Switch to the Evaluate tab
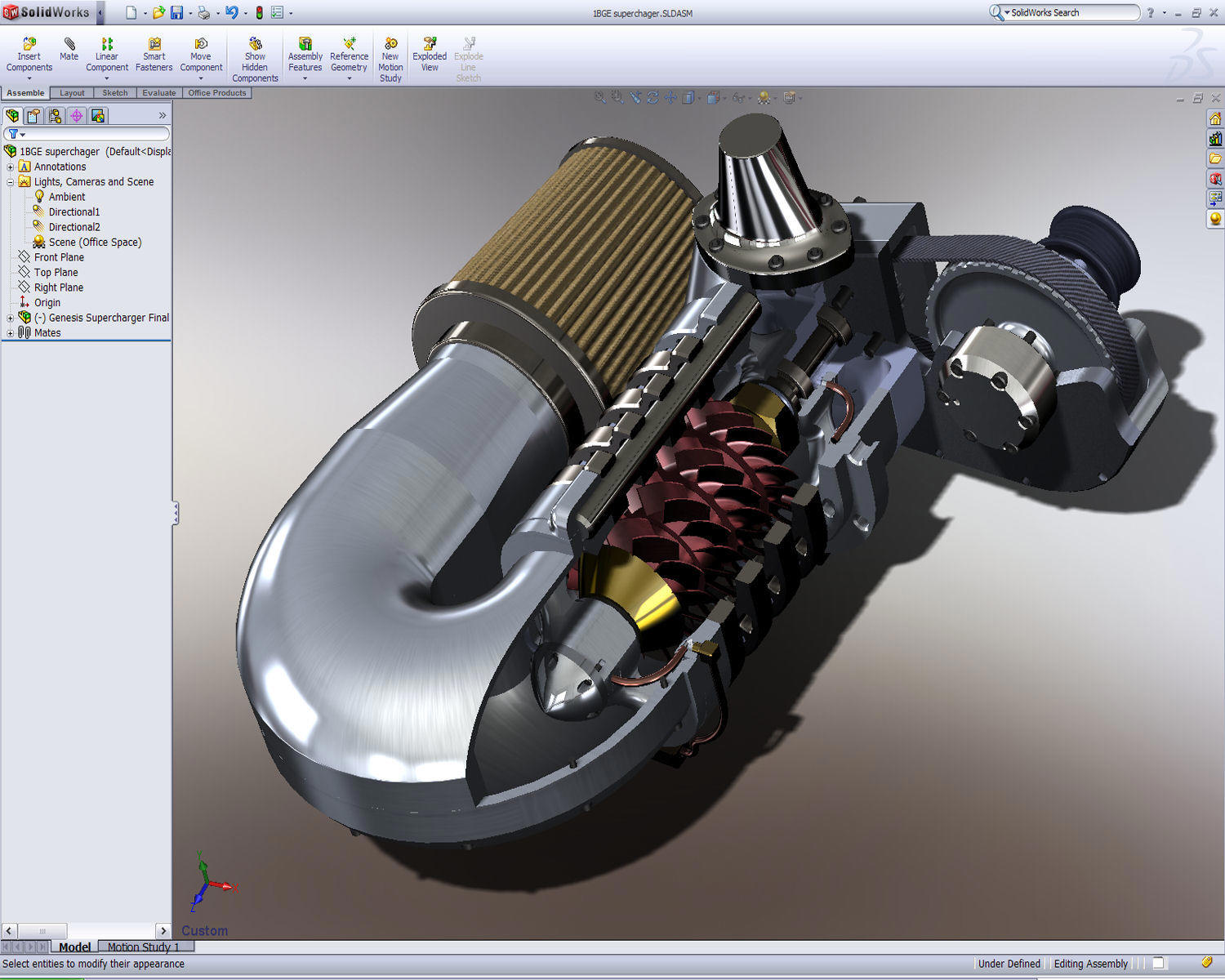1225x980 pixels. 158,93
